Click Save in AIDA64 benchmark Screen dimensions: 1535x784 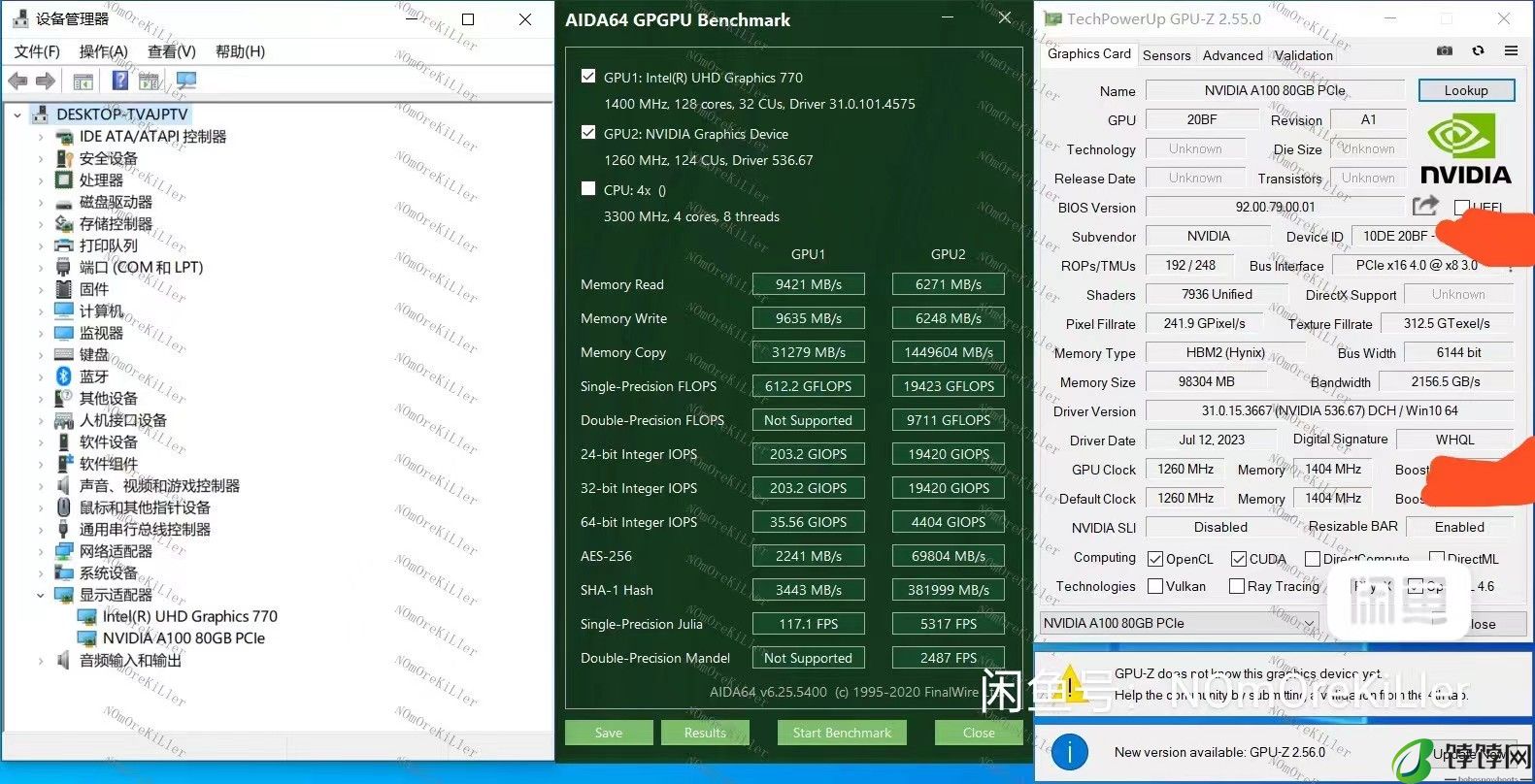[x=609, y=733]
